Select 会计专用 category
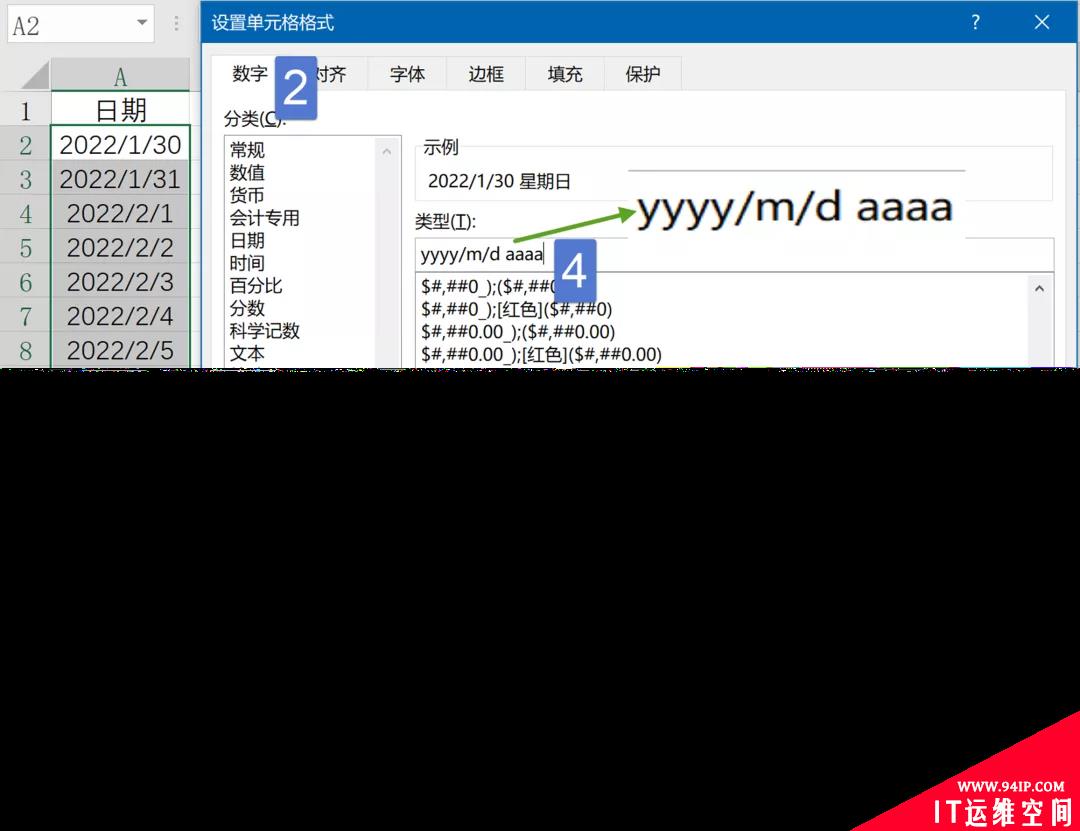This screenshot has height=831, width=1080. [x=264, y=218]
